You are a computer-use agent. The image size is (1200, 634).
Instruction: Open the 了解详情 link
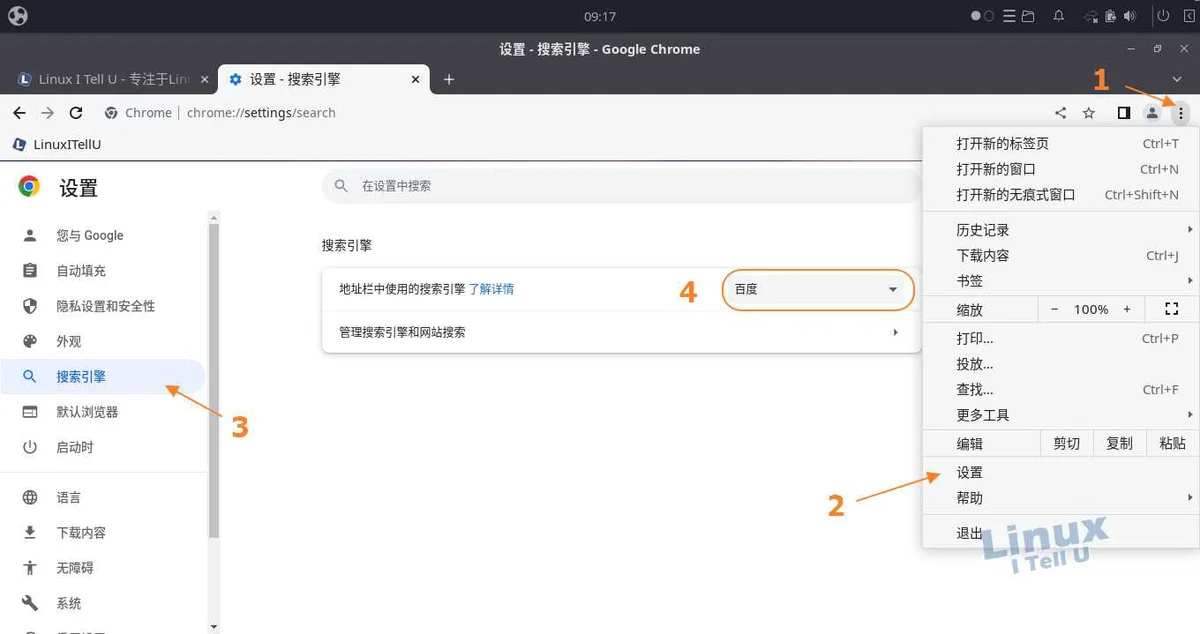(x=491, y=289)
